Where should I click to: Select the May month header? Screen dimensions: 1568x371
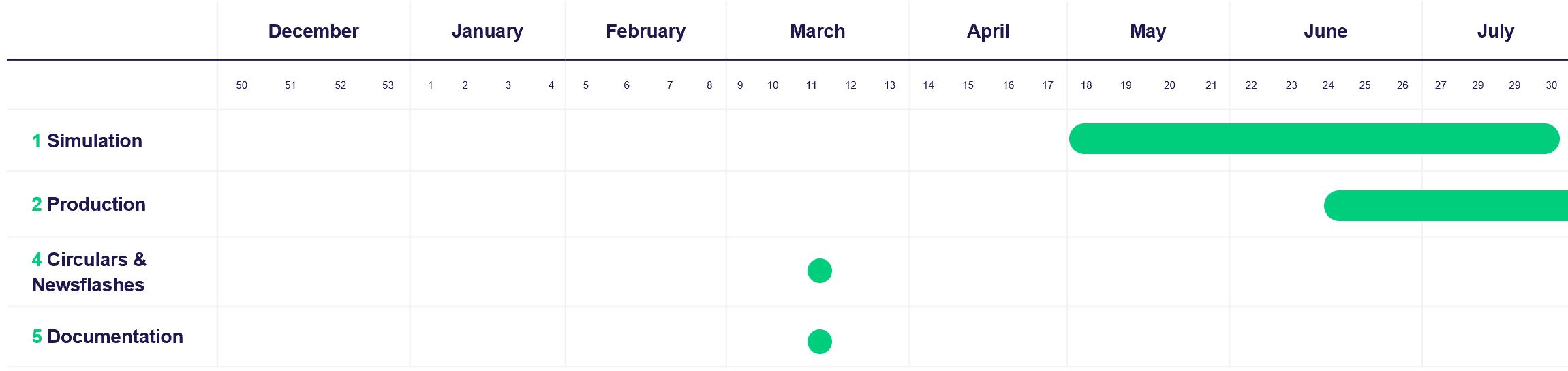point(1148,31)
